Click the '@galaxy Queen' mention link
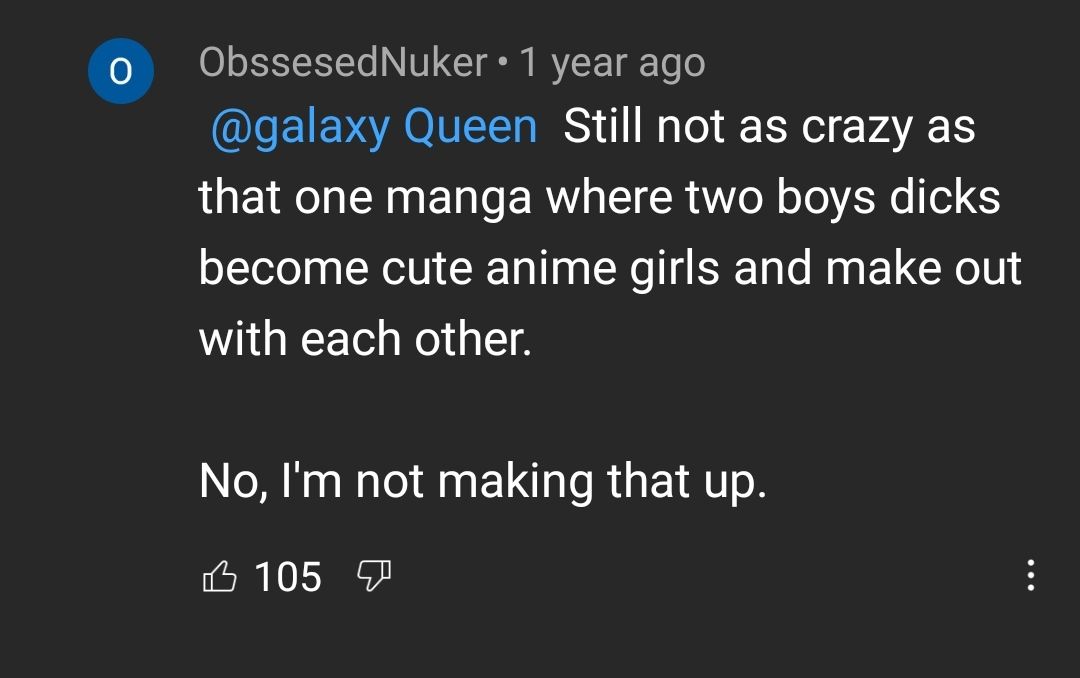This screenshot has width=1080, height=678. 373,128
